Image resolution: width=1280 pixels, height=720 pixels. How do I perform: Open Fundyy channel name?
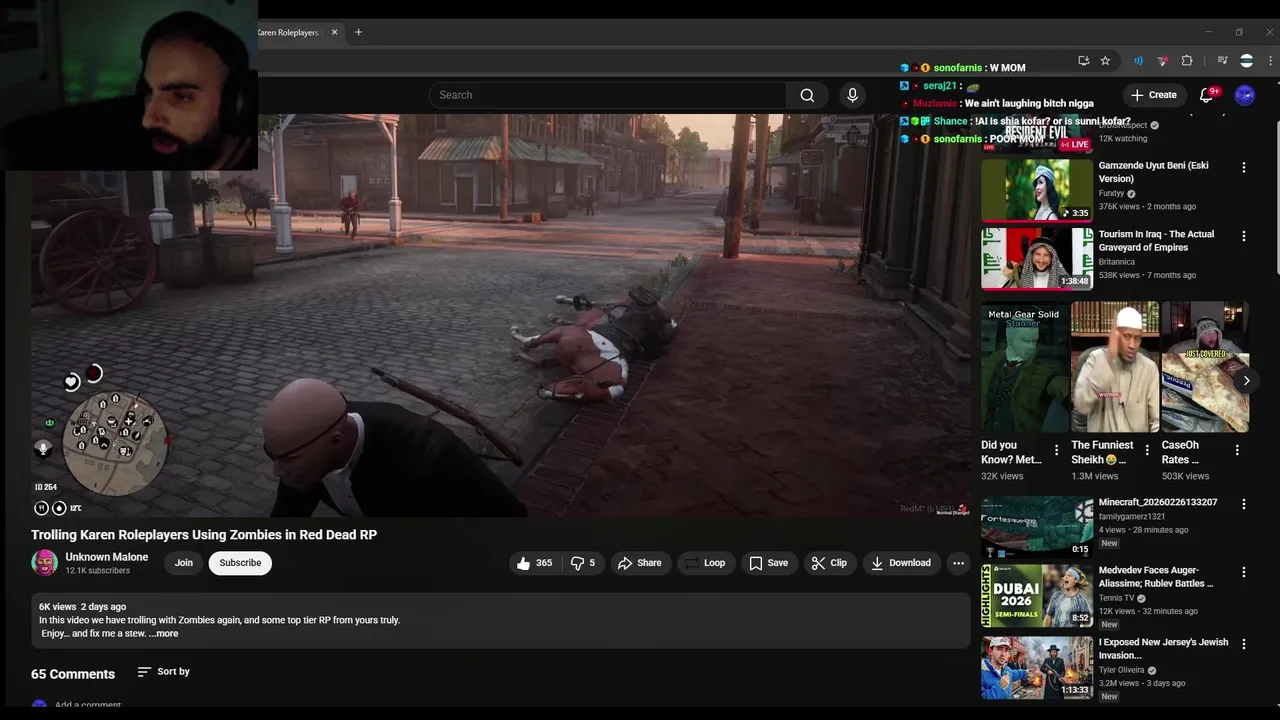(x=1111, y=193)
